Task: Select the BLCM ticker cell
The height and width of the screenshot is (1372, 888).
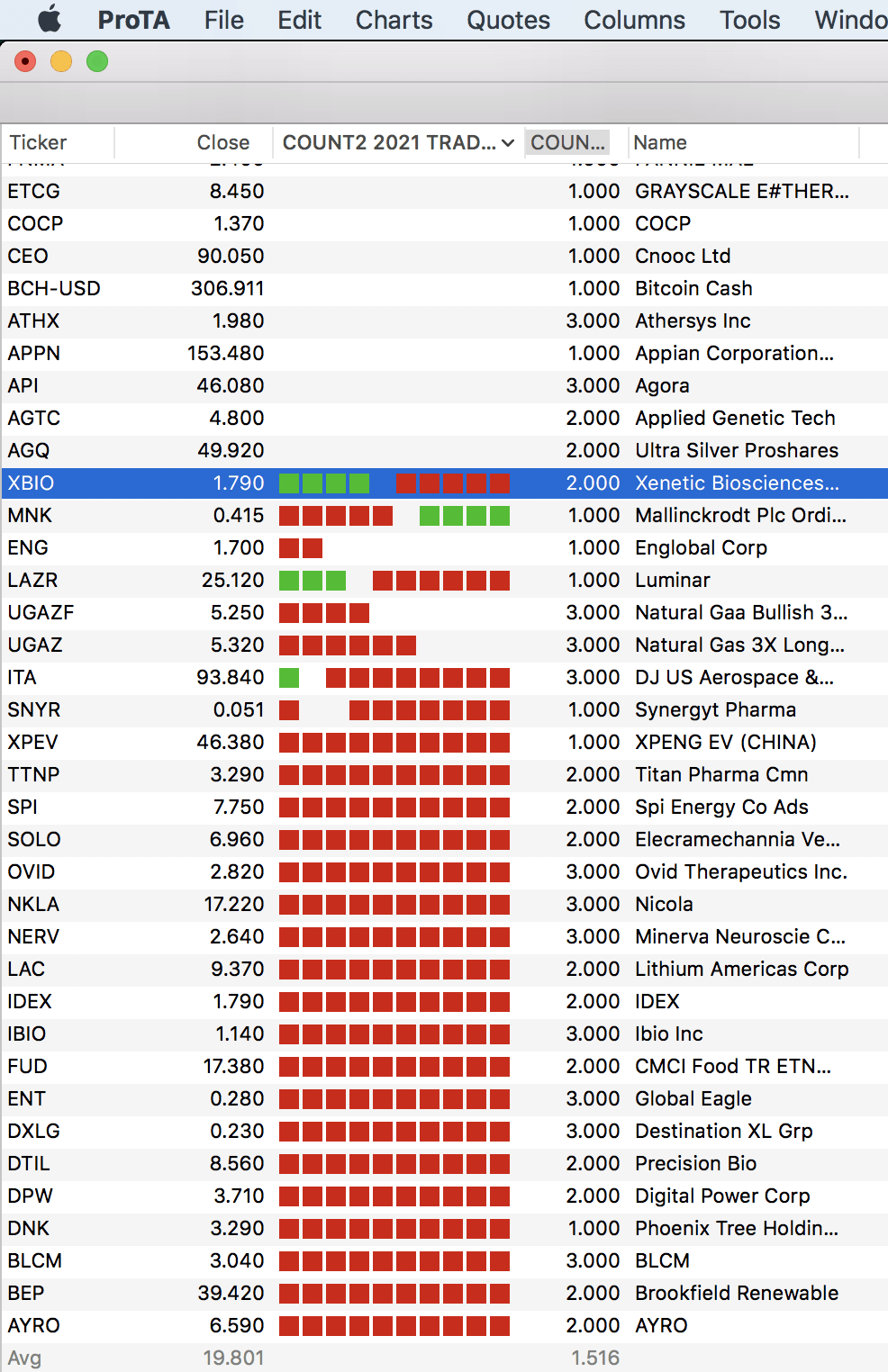Action: 34,1260
